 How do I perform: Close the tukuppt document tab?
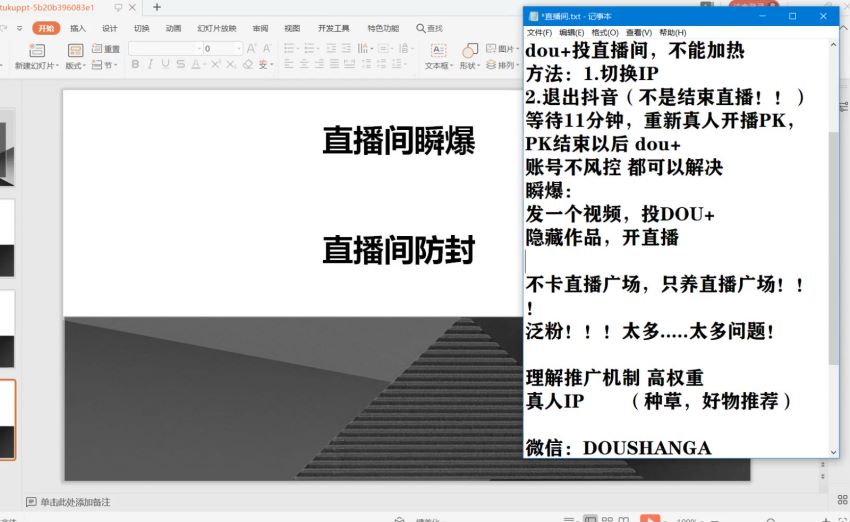click(x=132, y=8)
